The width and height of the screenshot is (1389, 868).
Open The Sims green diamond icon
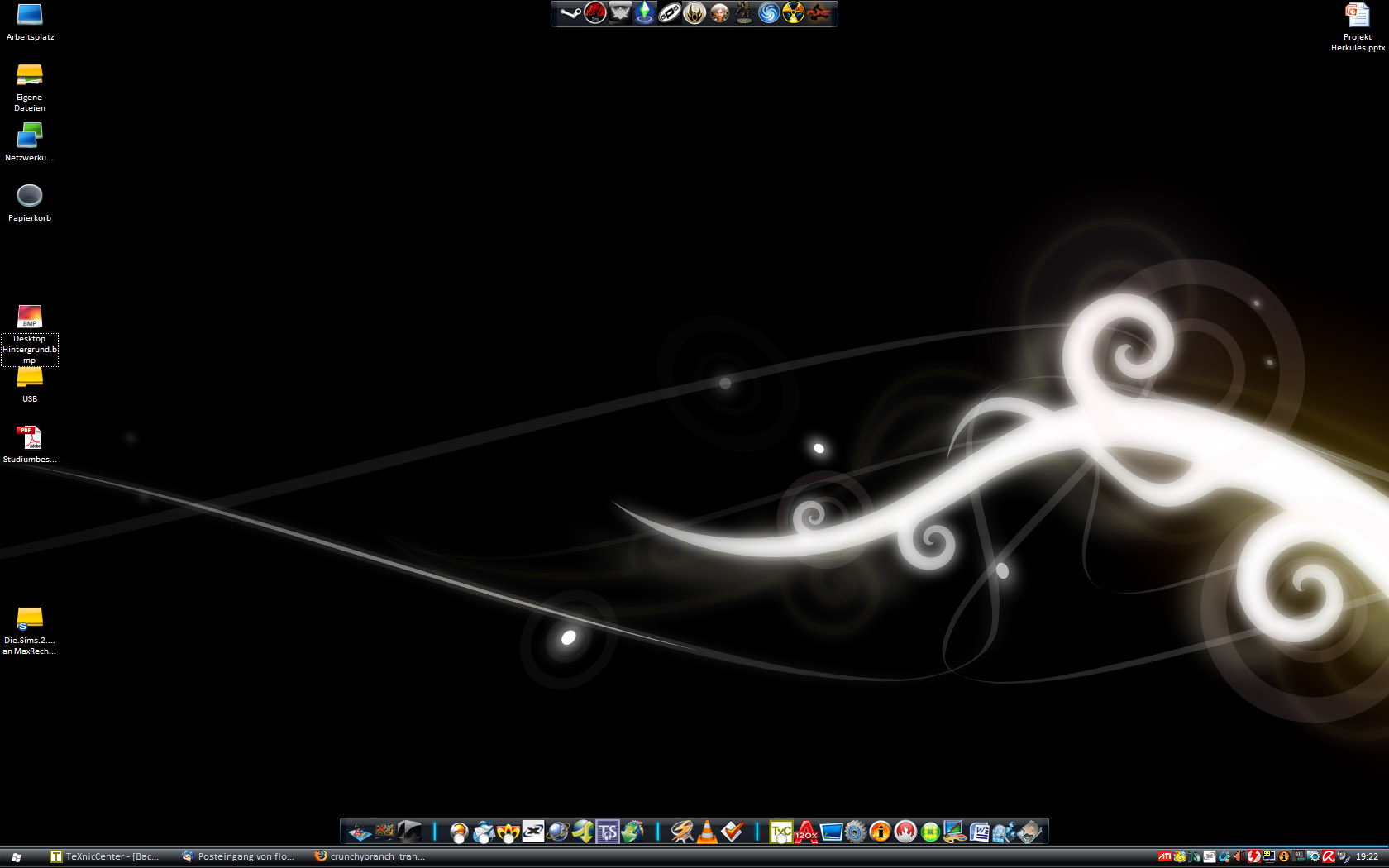point(645,13)
